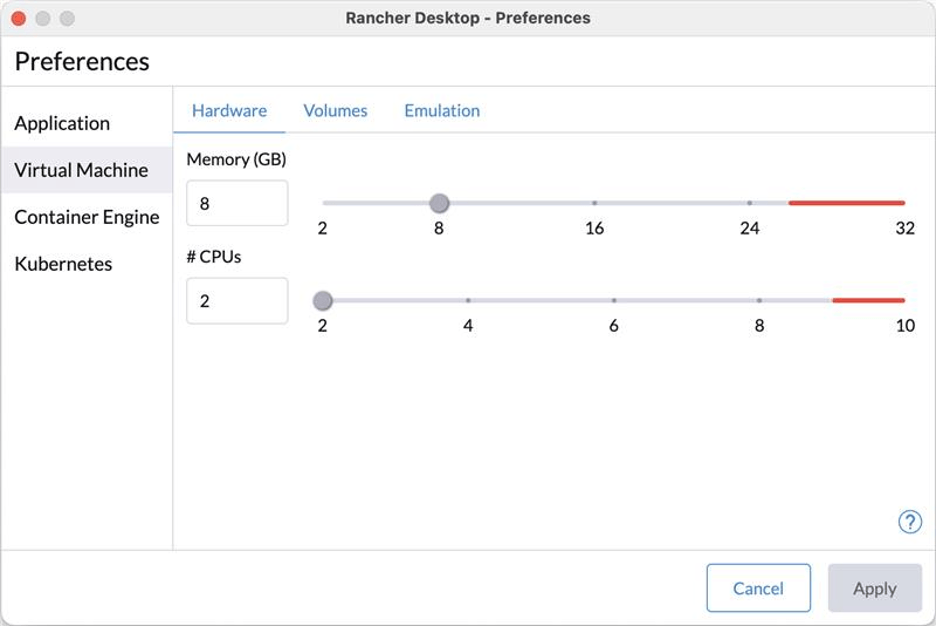The width and height of the screenshot is (936, 626).
Task: Open the Application preferences section
Action: [x=63, y=123]
